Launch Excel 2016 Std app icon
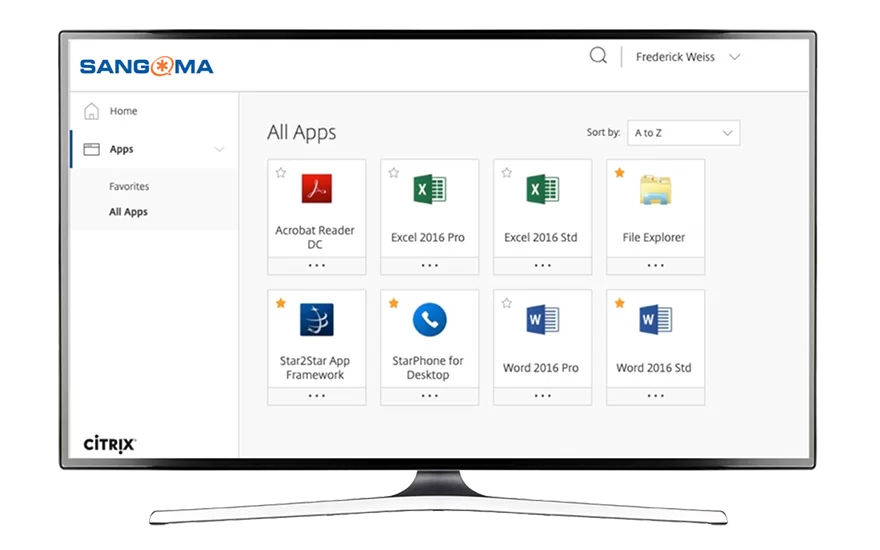Screen dimensions: 880x550 coord(543,189)
